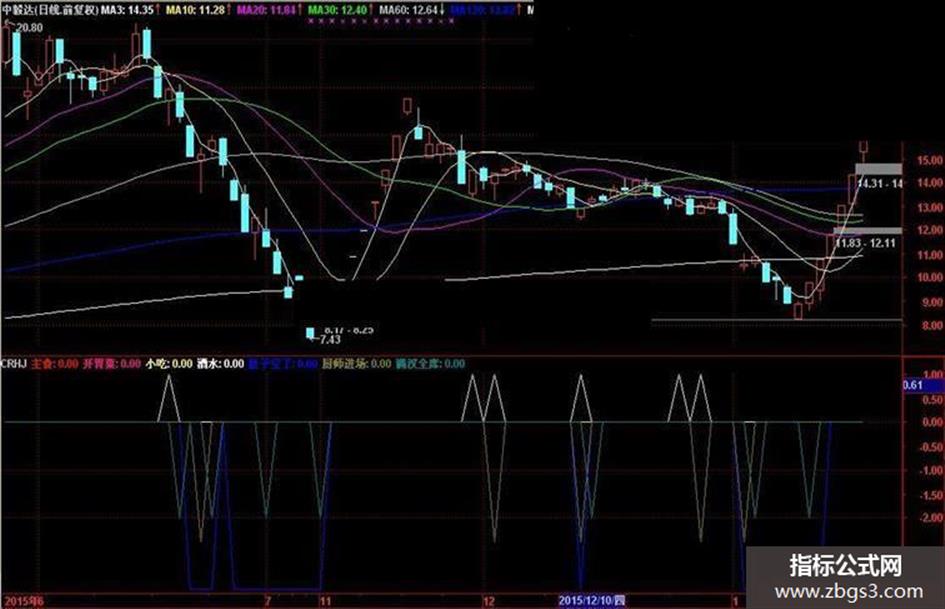
Task: Click the 厨师进场: 0.00 indicator value
Action: point(356,364)
